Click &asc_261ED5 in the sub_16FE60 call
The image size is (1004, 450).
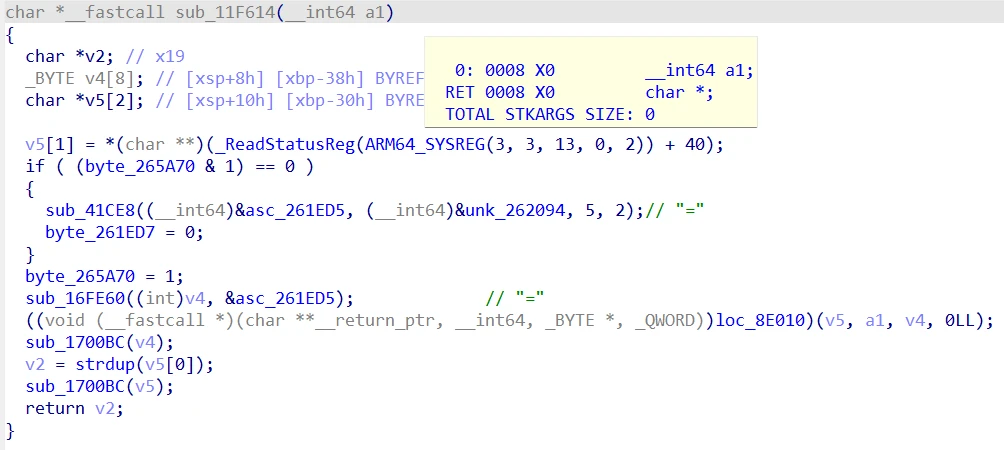coord(282,298)
